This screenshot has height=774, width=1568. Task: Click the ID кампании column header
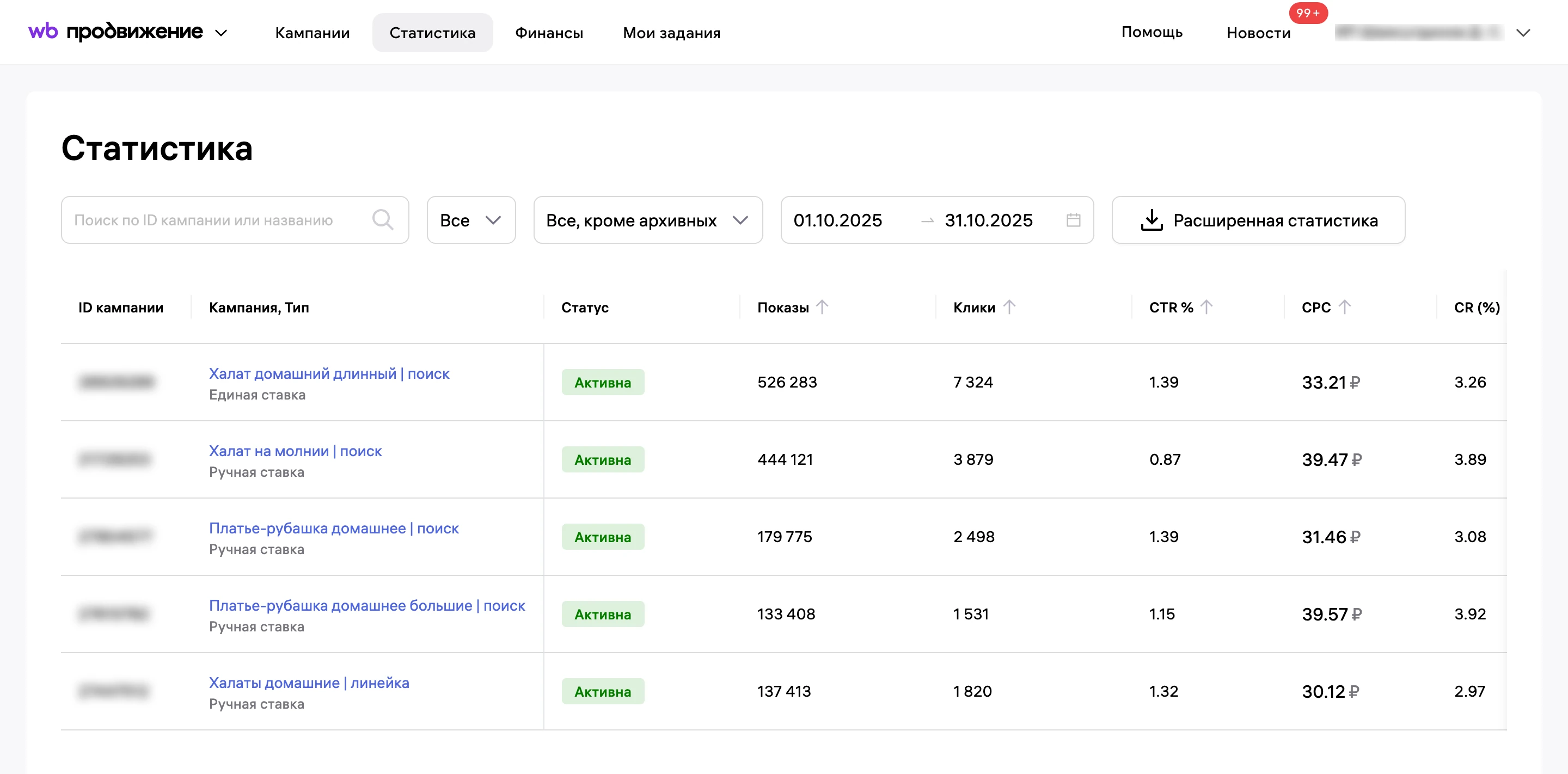120,308
